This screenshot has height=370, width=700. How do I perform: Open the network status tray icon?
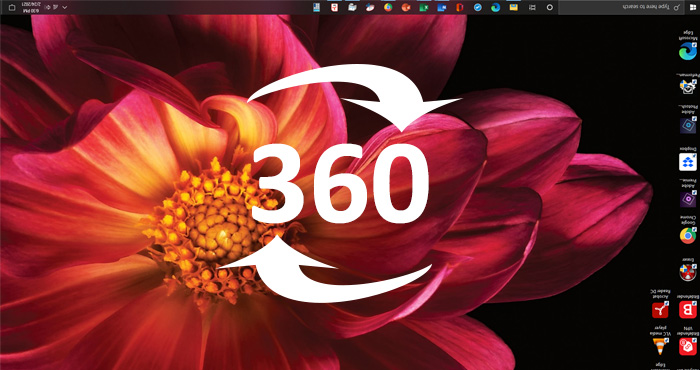pos(55,7)
